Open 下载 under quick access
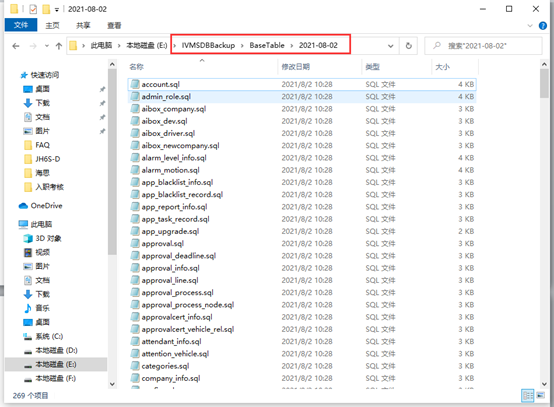The height and width of the screenshot is (407, 554). tap(42, 103)
